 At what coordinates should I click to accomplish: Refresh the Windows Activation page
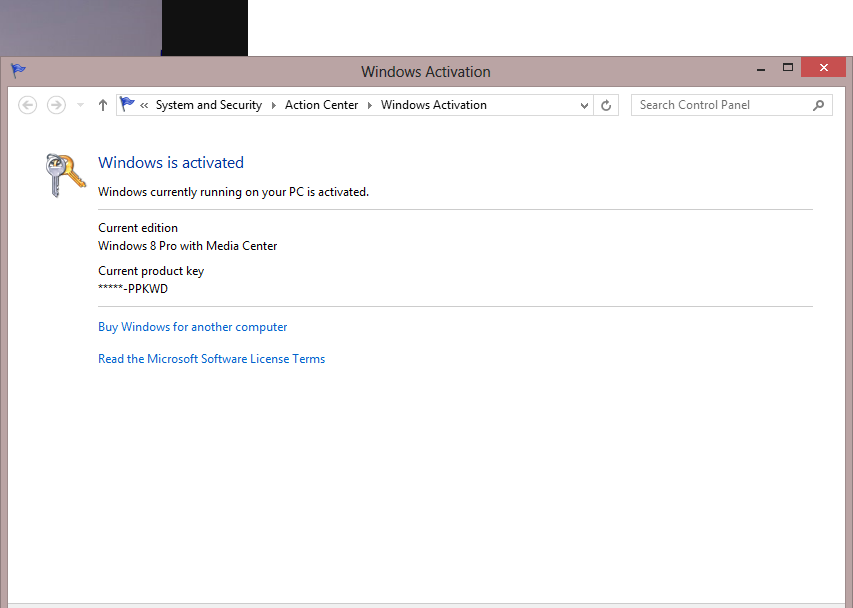coord(606,105)
